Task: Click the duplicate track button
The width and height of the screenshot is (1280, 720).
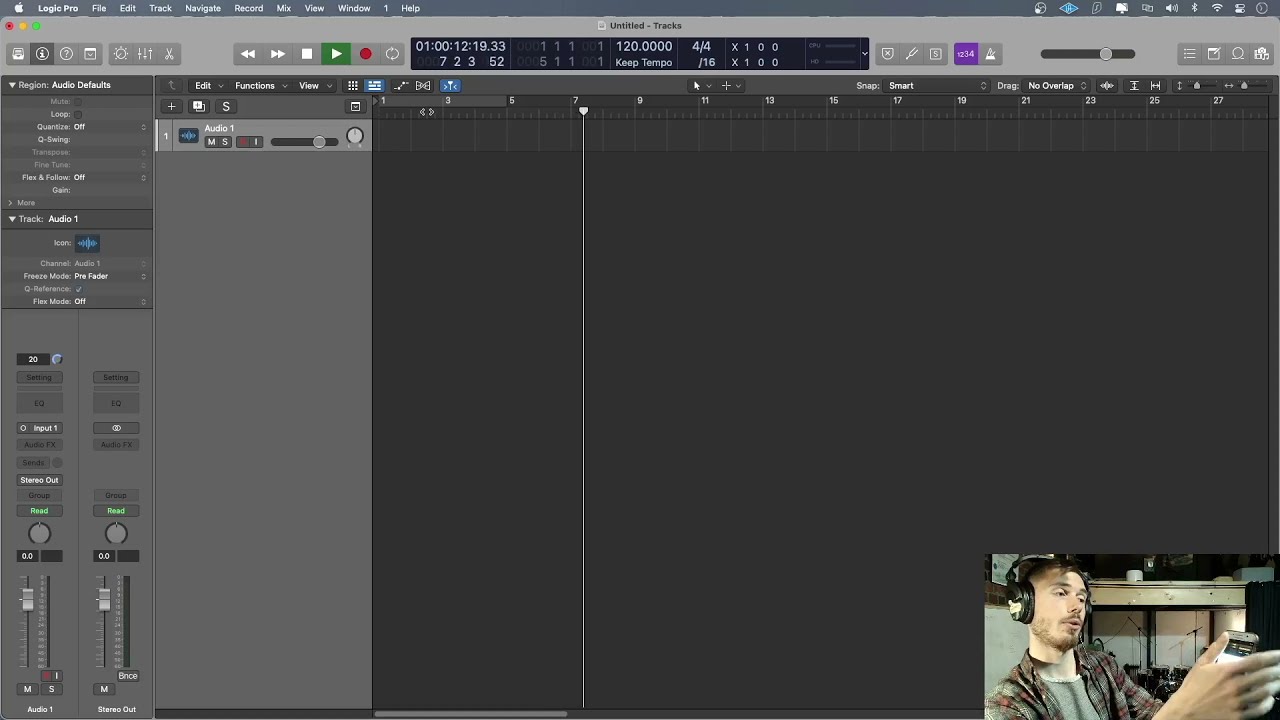Action: (198, 106)
